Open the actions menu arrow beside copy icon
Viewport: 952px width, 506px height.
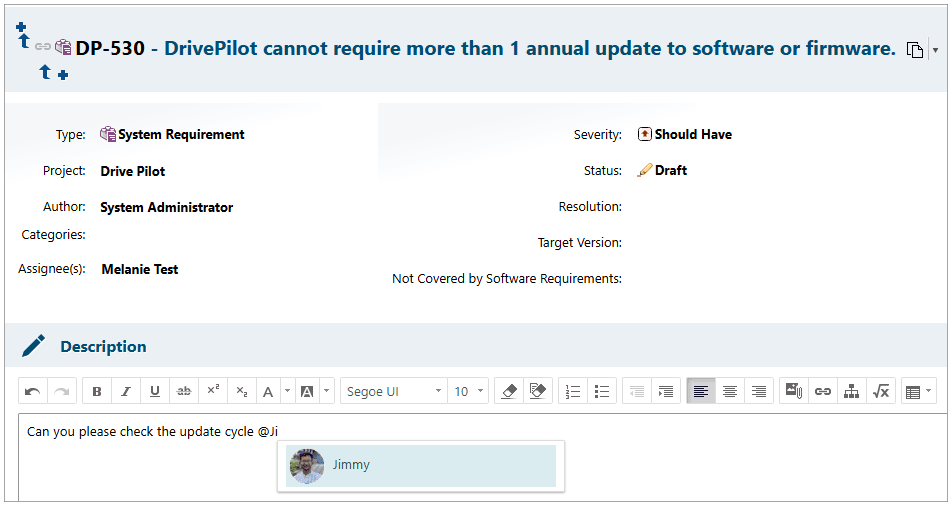click(x=935, y=49)
